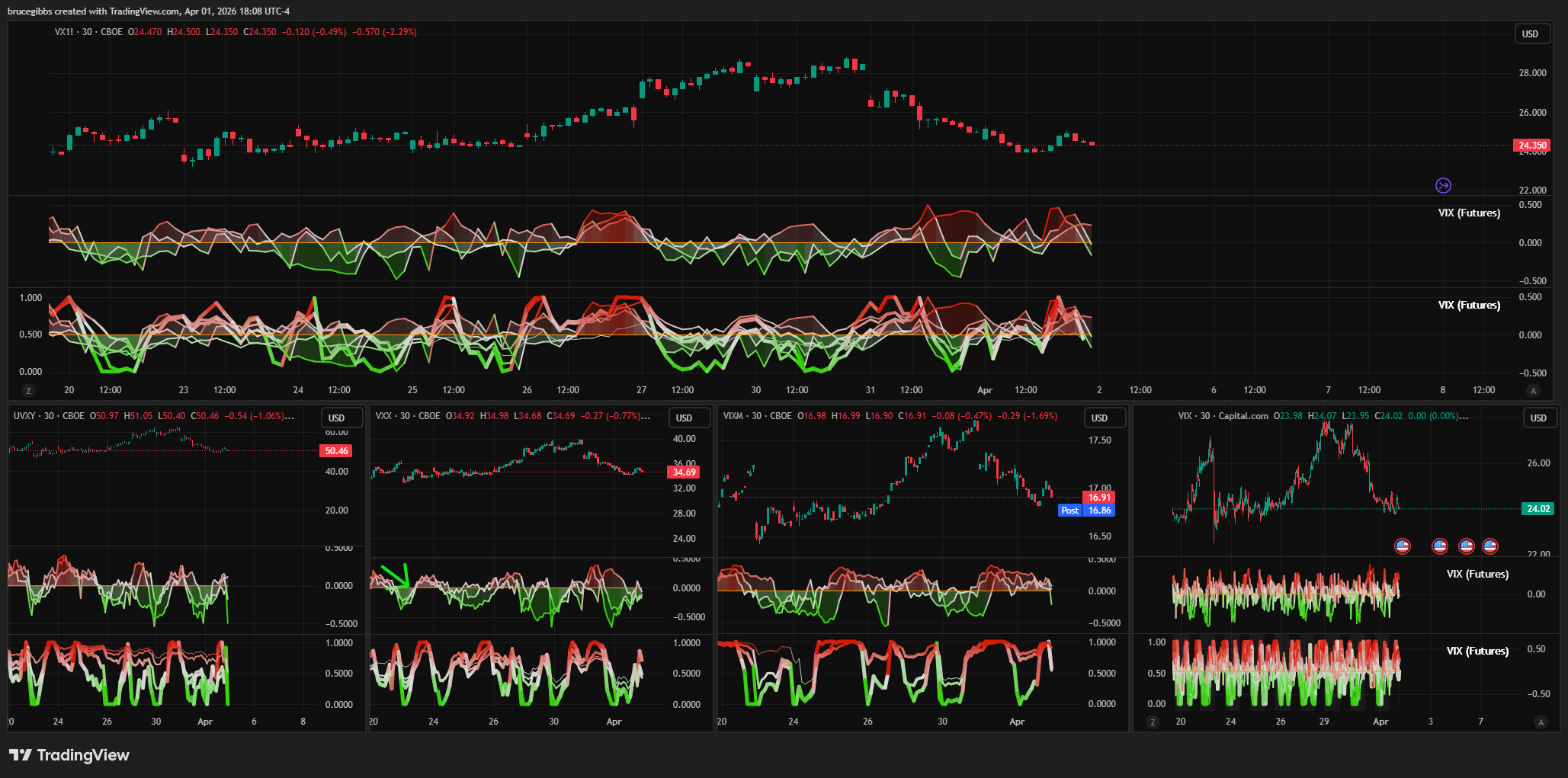The width and height of the screenshot is (1568, 778).
Task: Click the second US flag event marker
Action: tap(1439, 546)
